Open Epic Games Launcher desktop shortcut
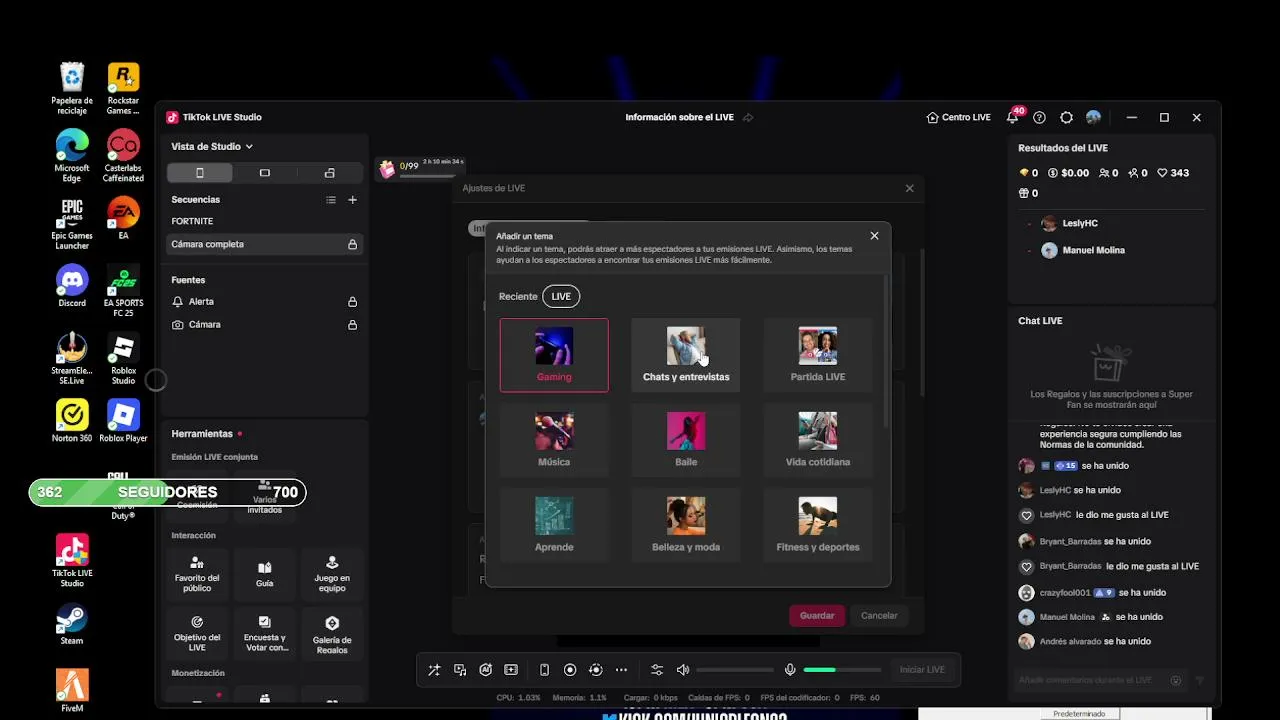This screenshot has width=1280, height=720. click(x=72, y=224)
